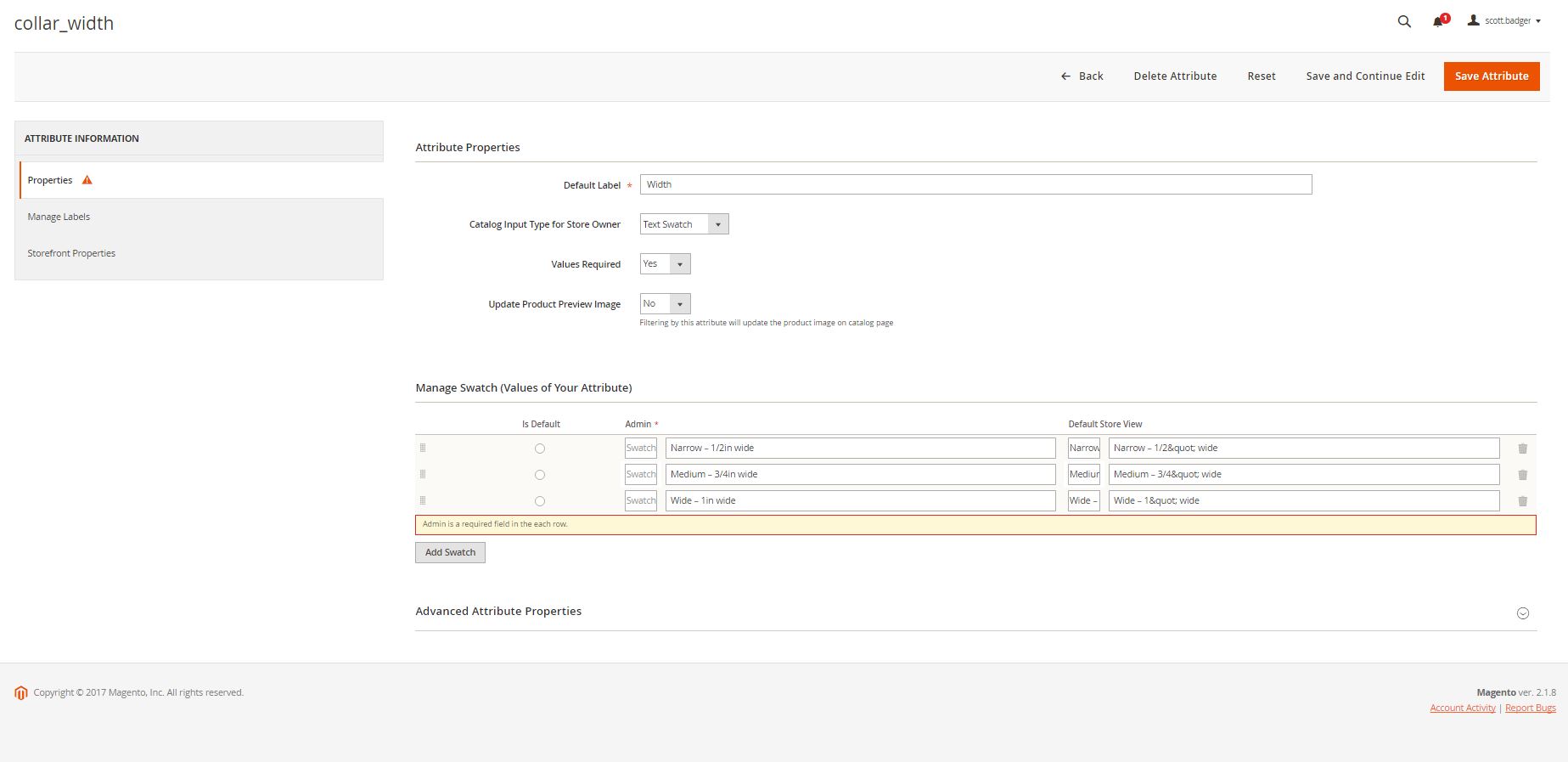Grab drag handle of Narrow row
Screen dimensions: 1568x762
pyautogui.click(x=423, y=448)
